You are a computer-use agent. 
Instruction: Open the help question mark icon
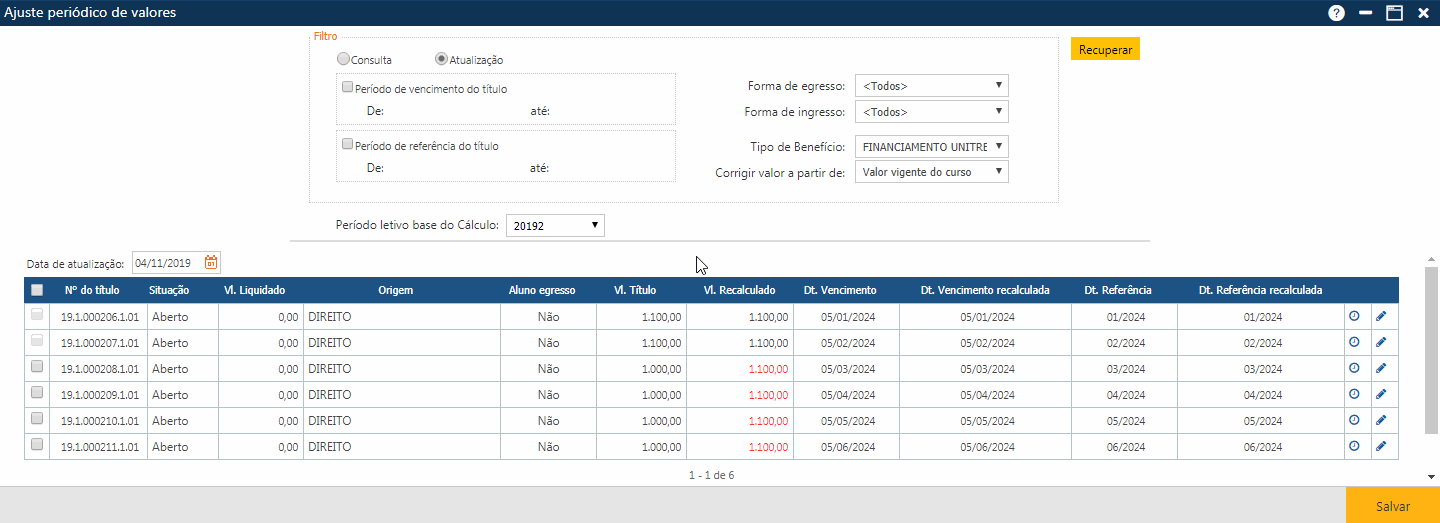[1336, 13]
